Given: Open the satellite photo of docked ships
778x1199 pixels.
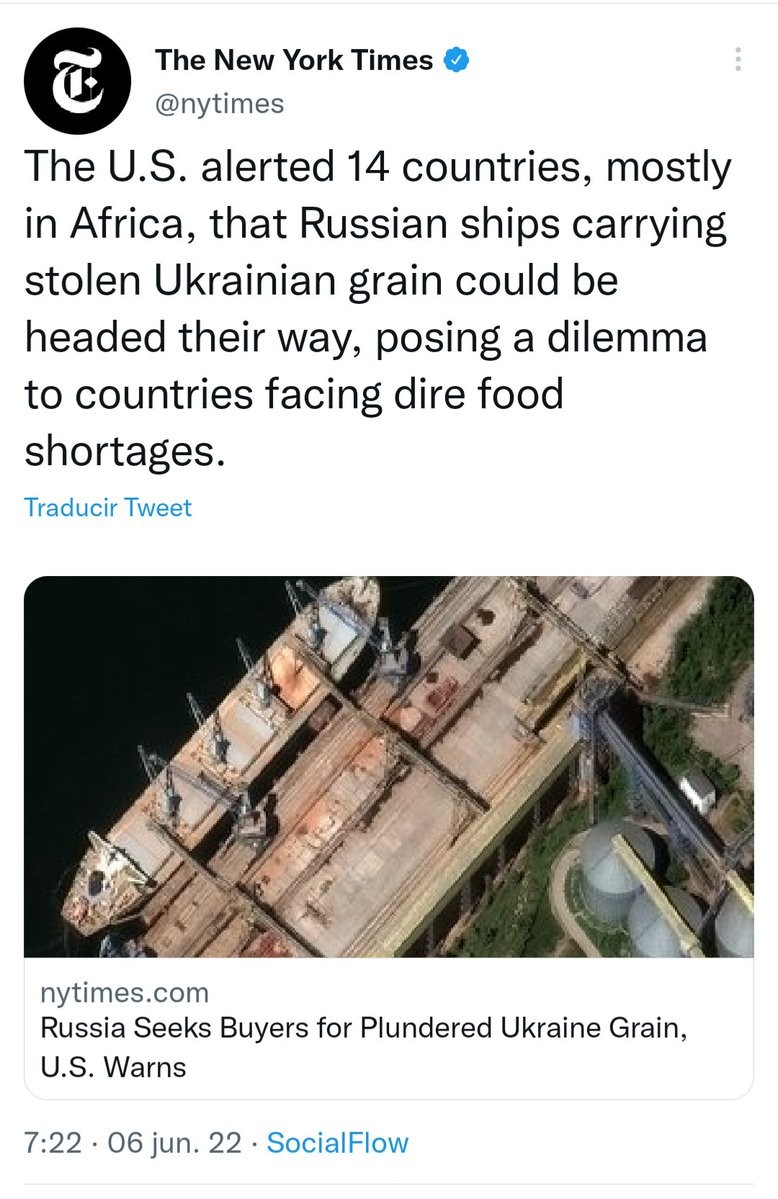Looking at the screenshot, I should (x=388, y=766).
